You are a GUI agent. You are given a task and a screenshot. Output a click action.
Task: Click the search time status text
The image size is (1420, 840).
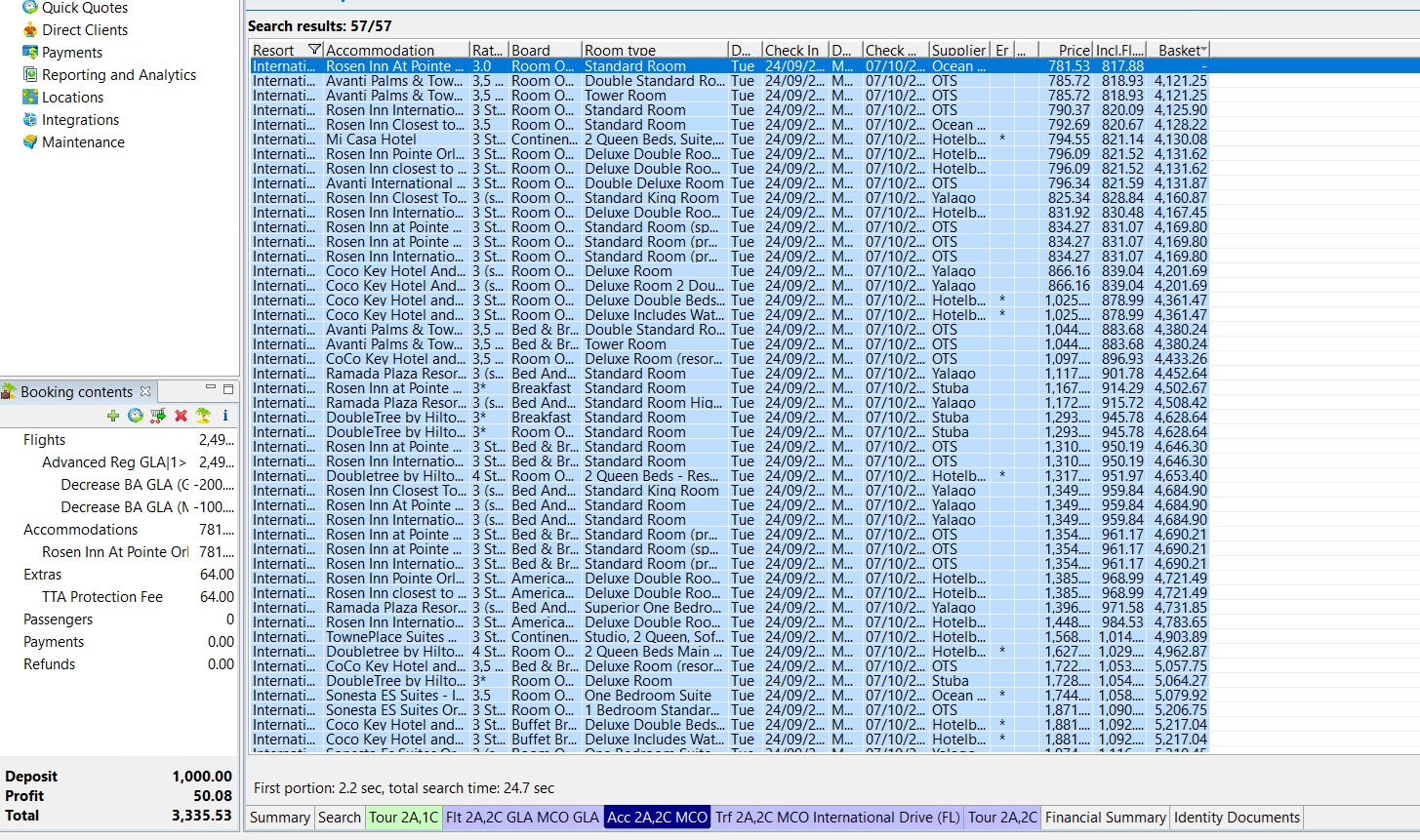[404, 788]
